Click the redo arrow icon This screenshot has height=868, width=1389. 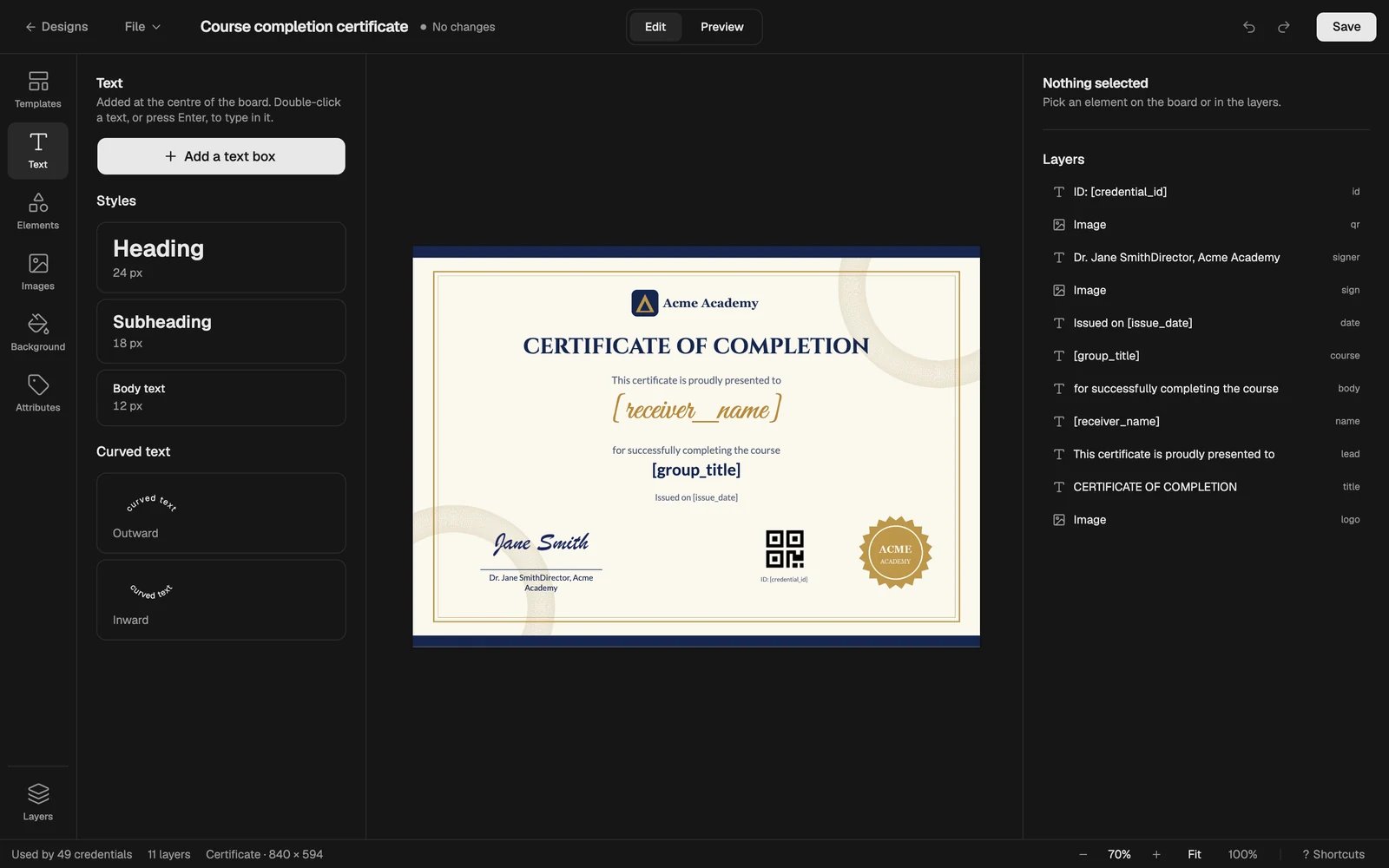[1284, 27]
